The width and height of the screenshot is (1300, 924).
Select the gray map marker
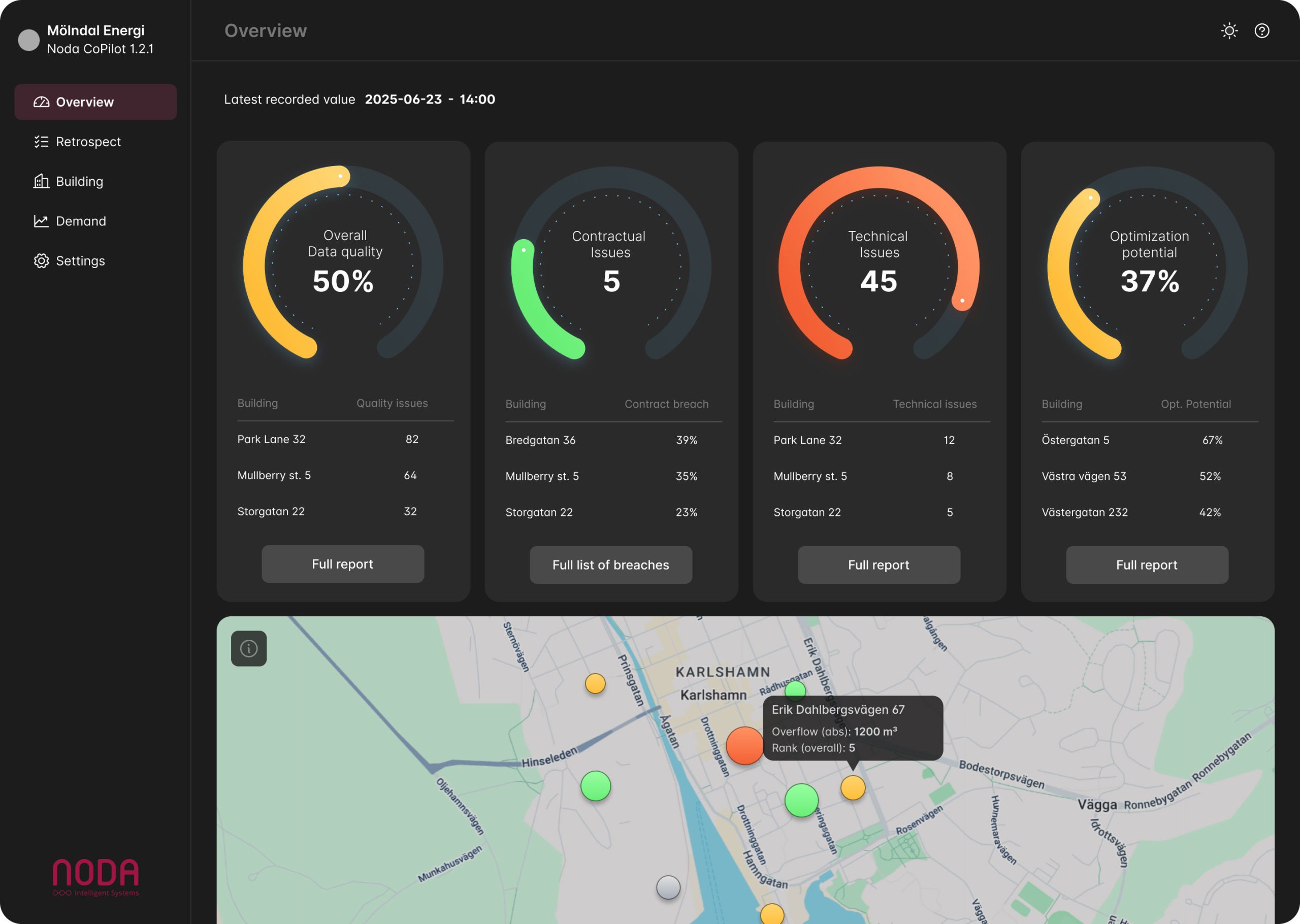coord(668,887)
